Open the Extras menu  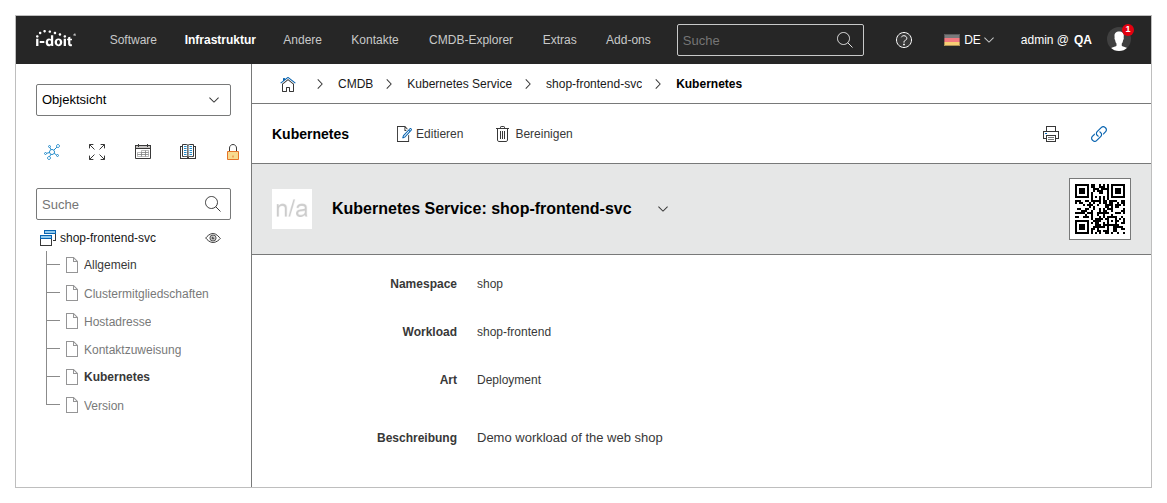pyautogui.click(x=560, y=40)
